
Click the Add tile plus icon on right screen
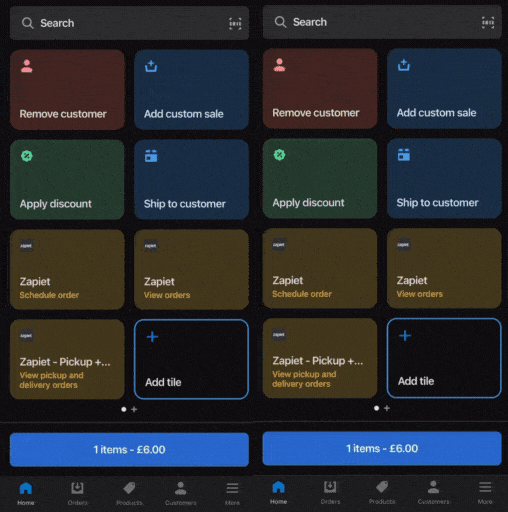405,336
